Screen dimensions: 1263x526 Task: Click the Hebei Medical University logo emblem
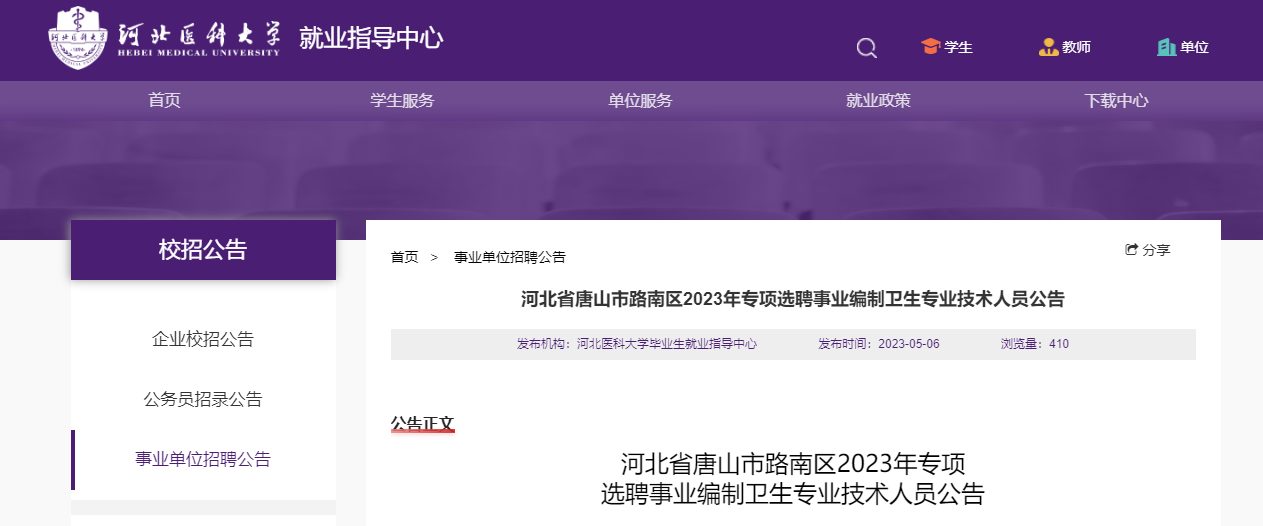(x=79, y=38)
